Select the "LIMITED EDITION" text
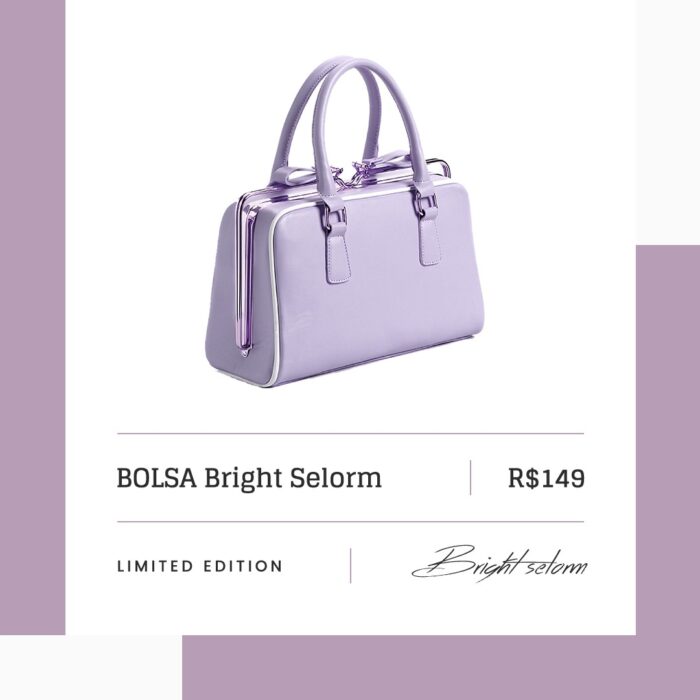The image size is (700, 700). (200, 566)
